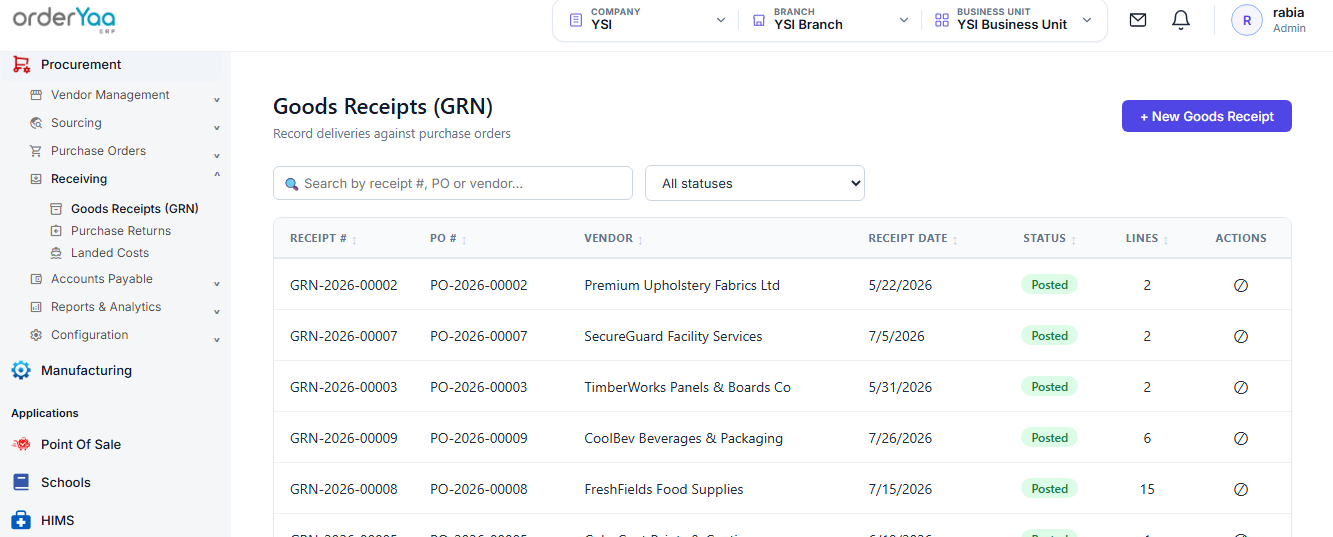Sort by Lines column header

tap(1147, 239)
